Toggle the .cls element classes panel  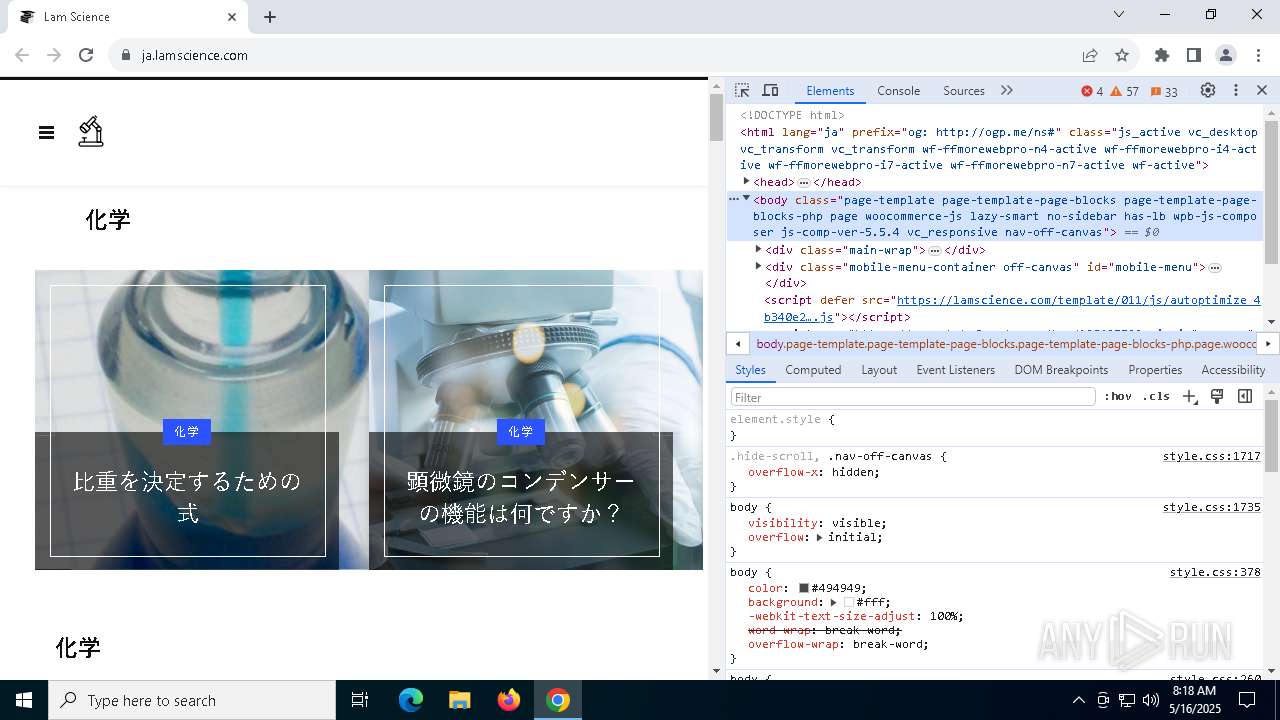click(x=1156, y=397)
